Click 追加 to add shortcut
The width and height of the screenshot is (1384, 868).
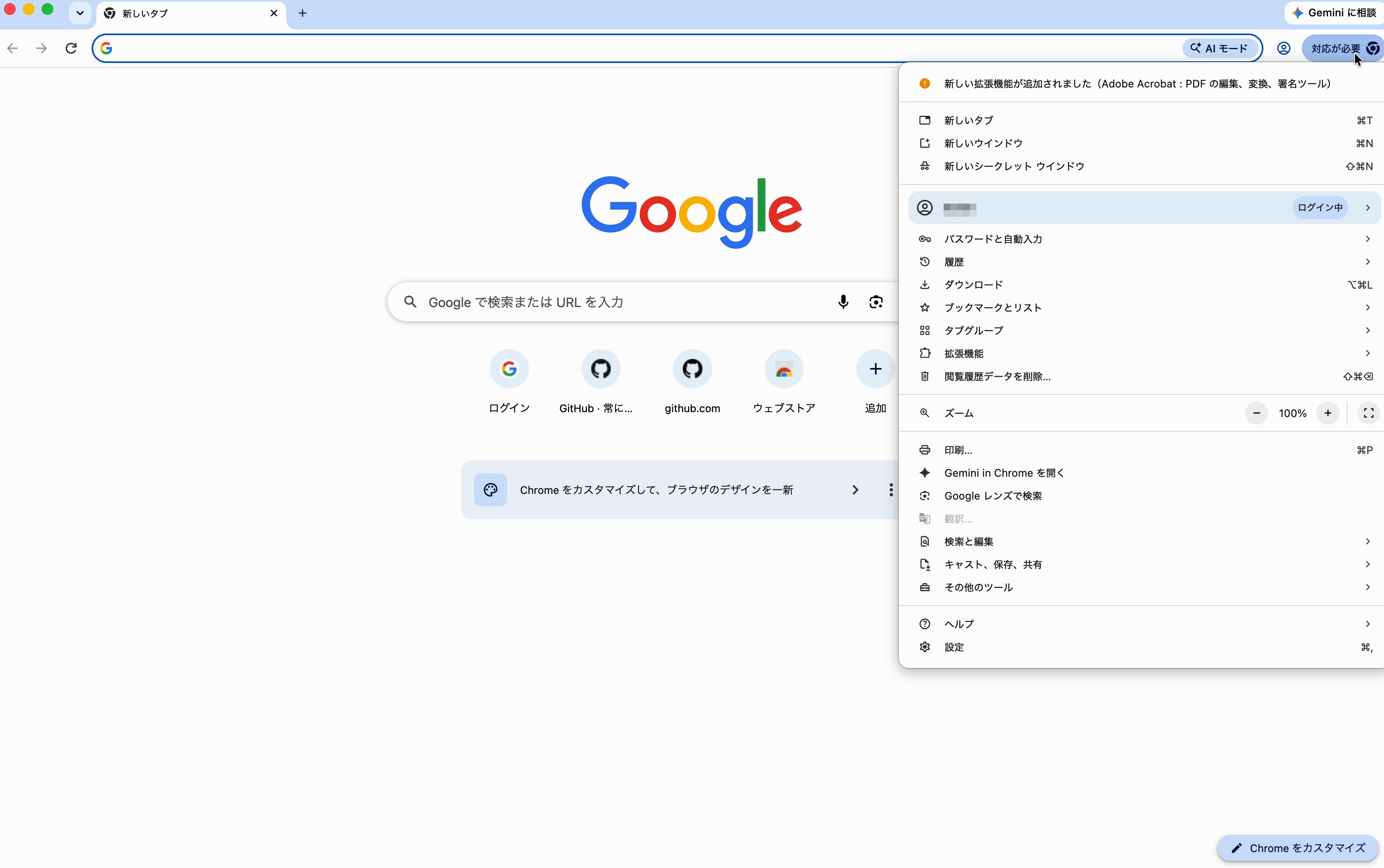(x=875, y=382)
